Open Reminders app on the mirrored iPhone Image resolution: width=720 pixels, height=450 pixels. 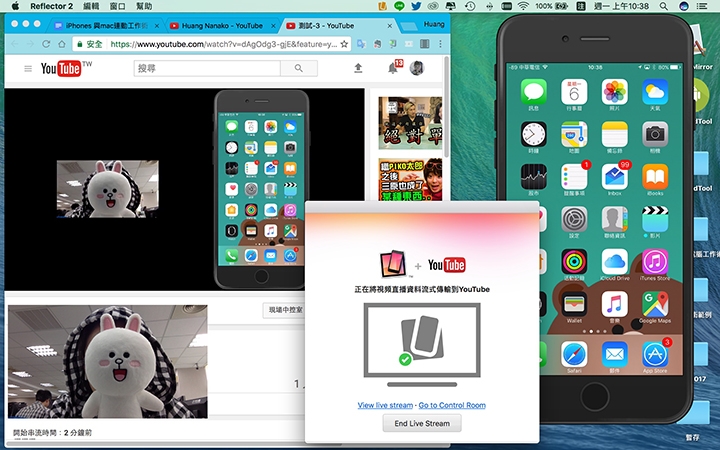[574, 177]
